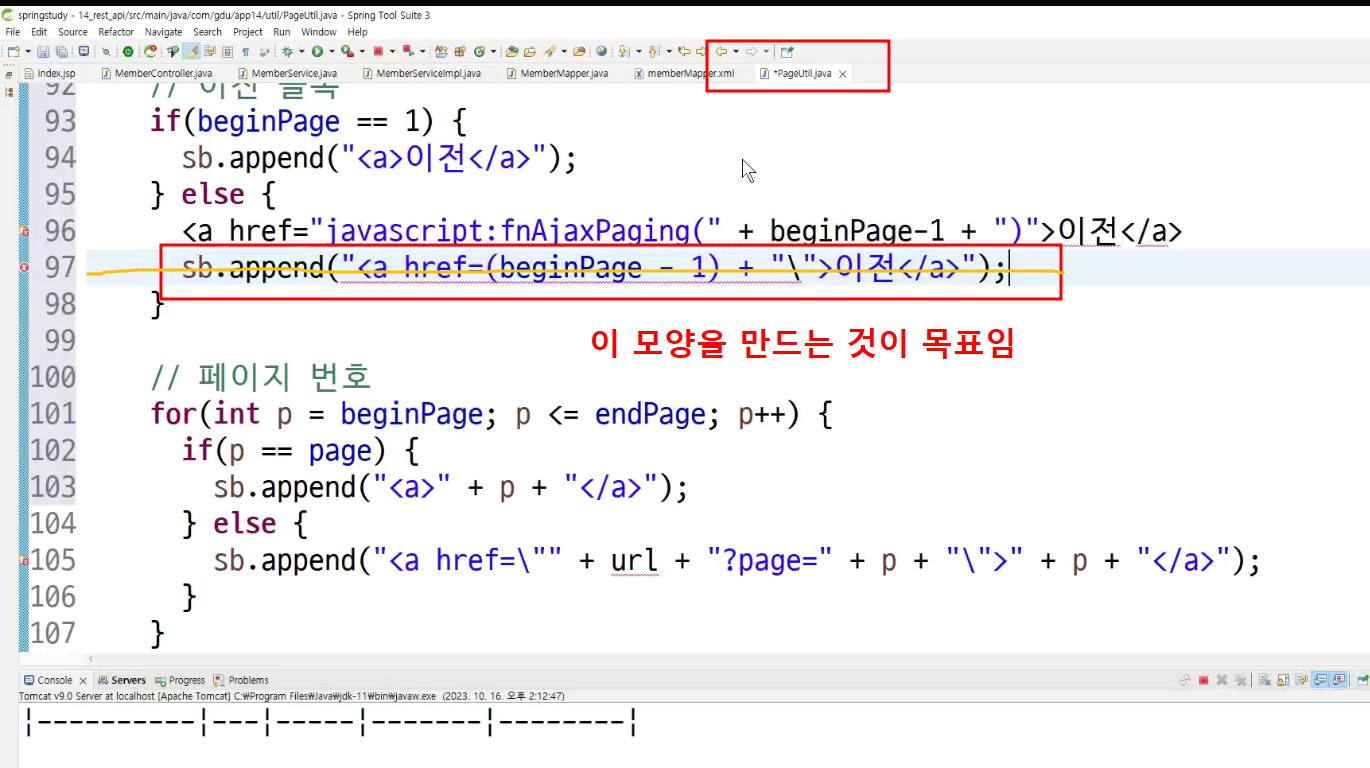The height and width of the screenshot is (768, 1370).
Task: Switch to the MemberMapper.java tab
Action: point(557,73)
